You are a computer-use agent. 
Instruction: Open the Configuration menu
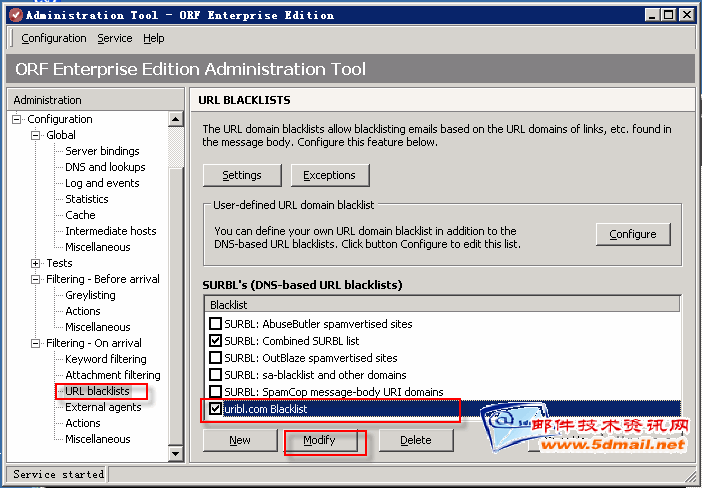[54, 38]
